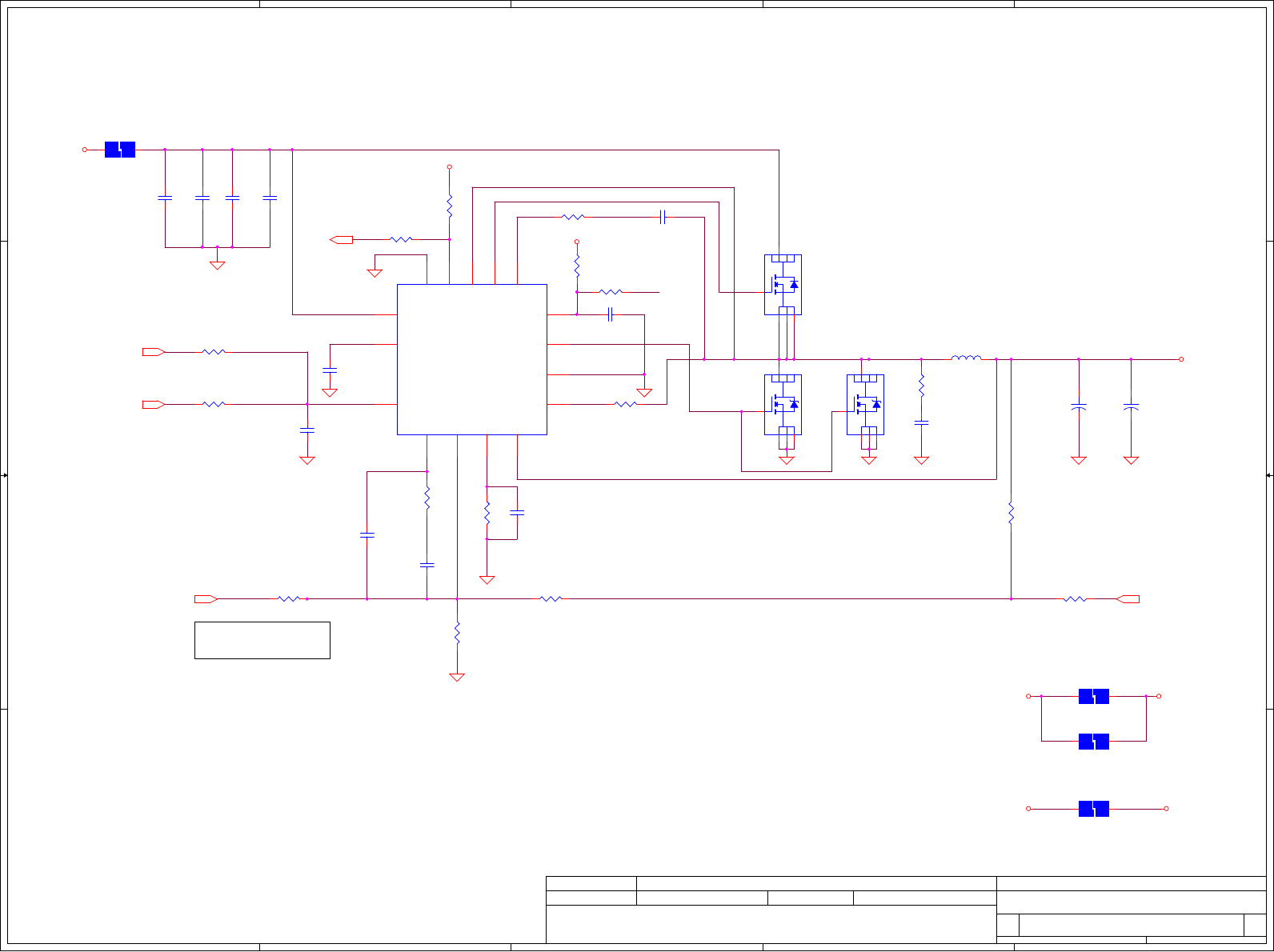Viewport: 1274px width, 952px height.
Task: Select the low-side MOSFET directly under the high-side MOSFET
Action: coord(783,405)
